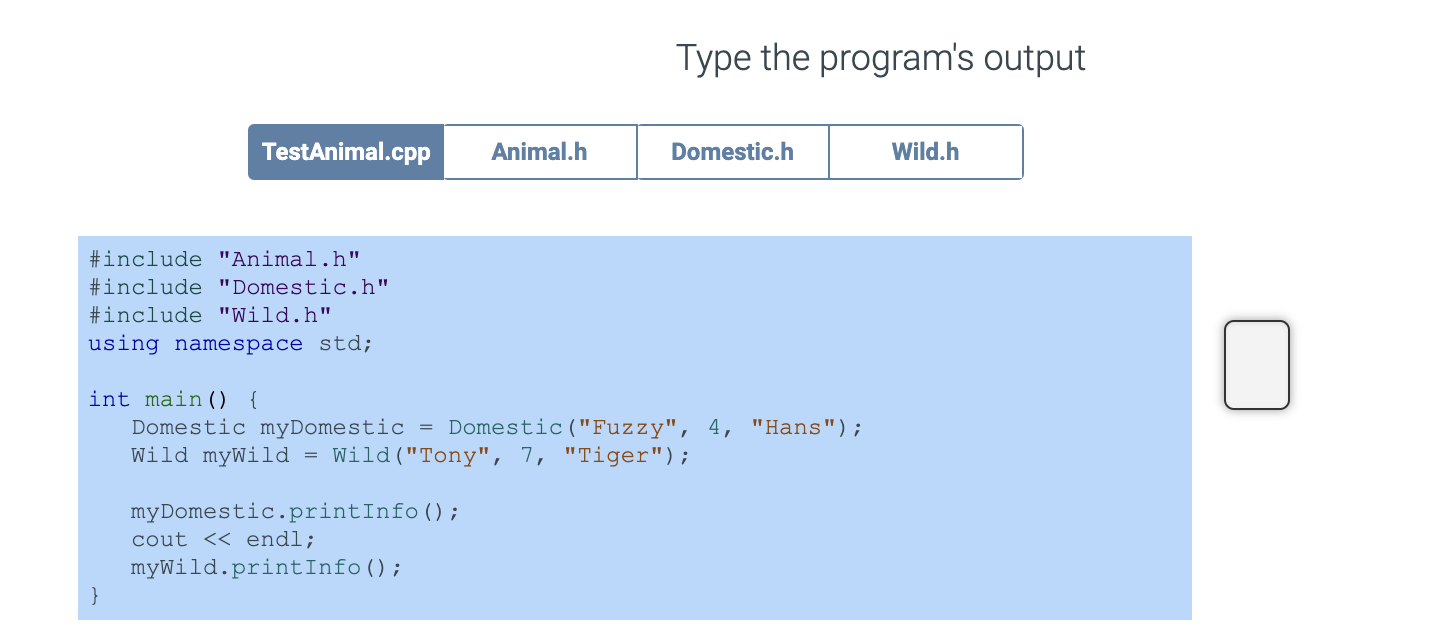Select the Wild.h tab
This screenshot has height=636, width=1434.
[x=925, y=151]
